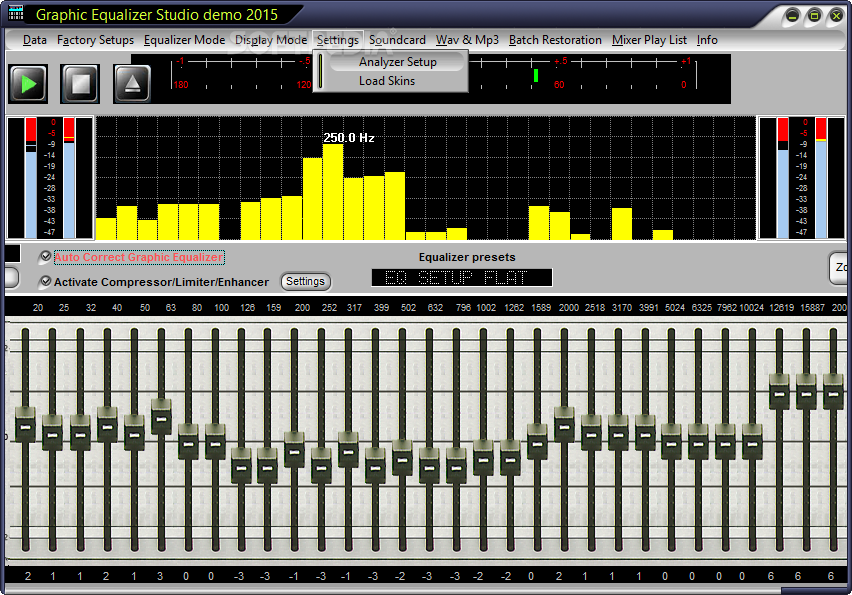Click the 200 Hz band slider knob
The image size is (852, 595).
click(294, 449)
